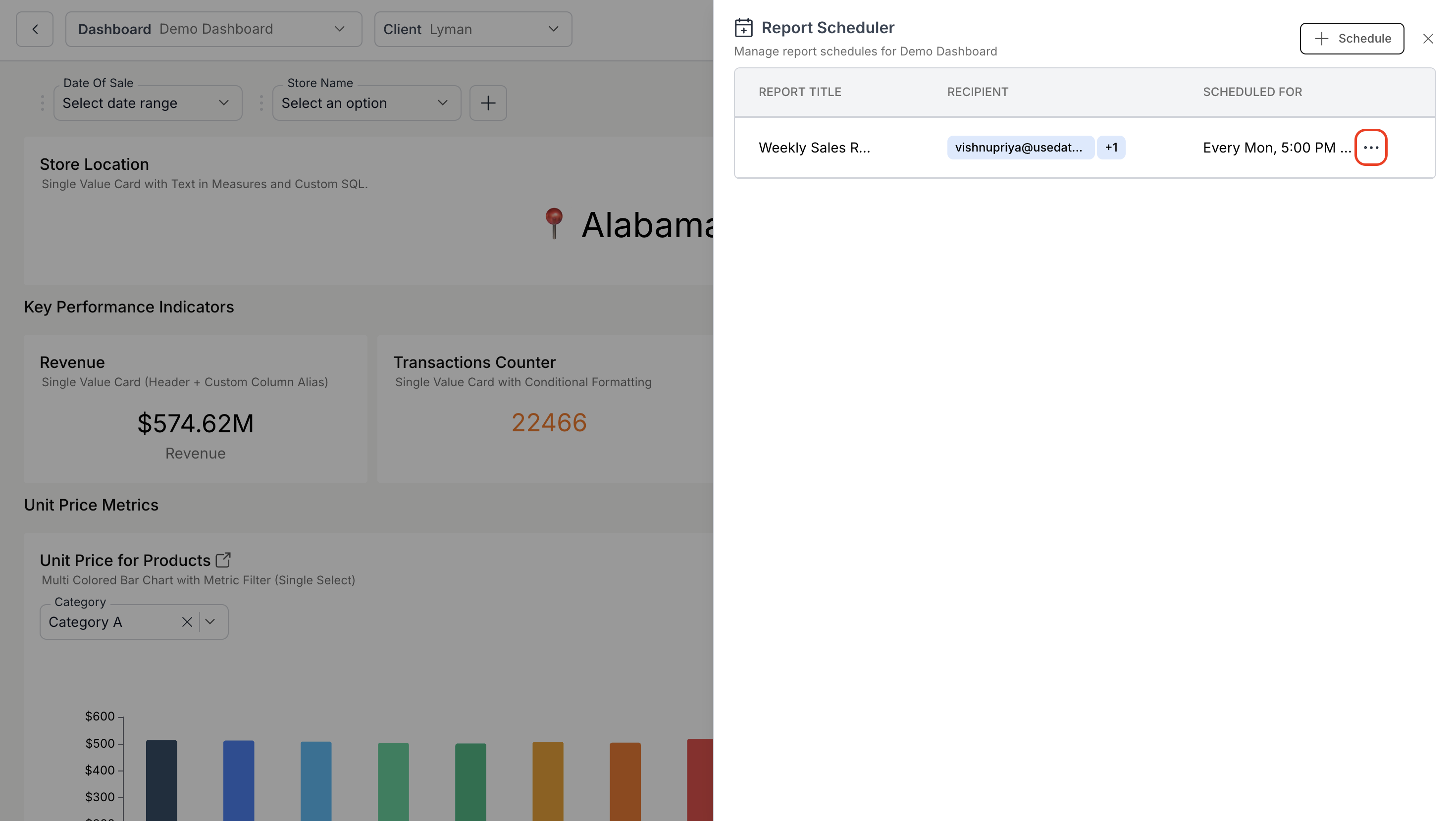
Task: Open the external link icon beside Unit Price for Products
Action: [x=223, y=560]
